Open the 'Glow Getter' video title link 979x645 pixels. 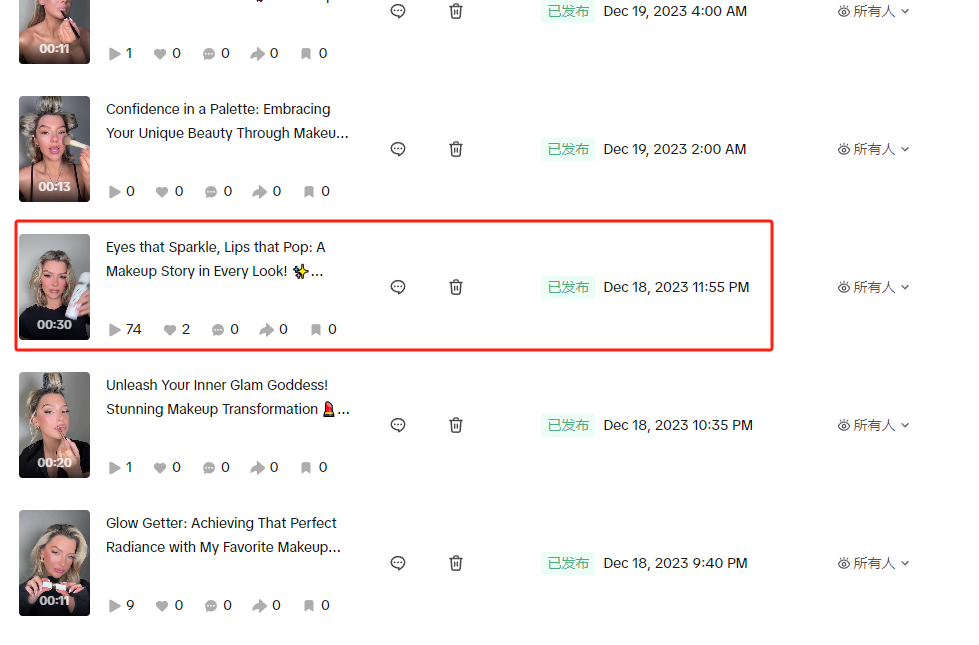coord(222,535)
